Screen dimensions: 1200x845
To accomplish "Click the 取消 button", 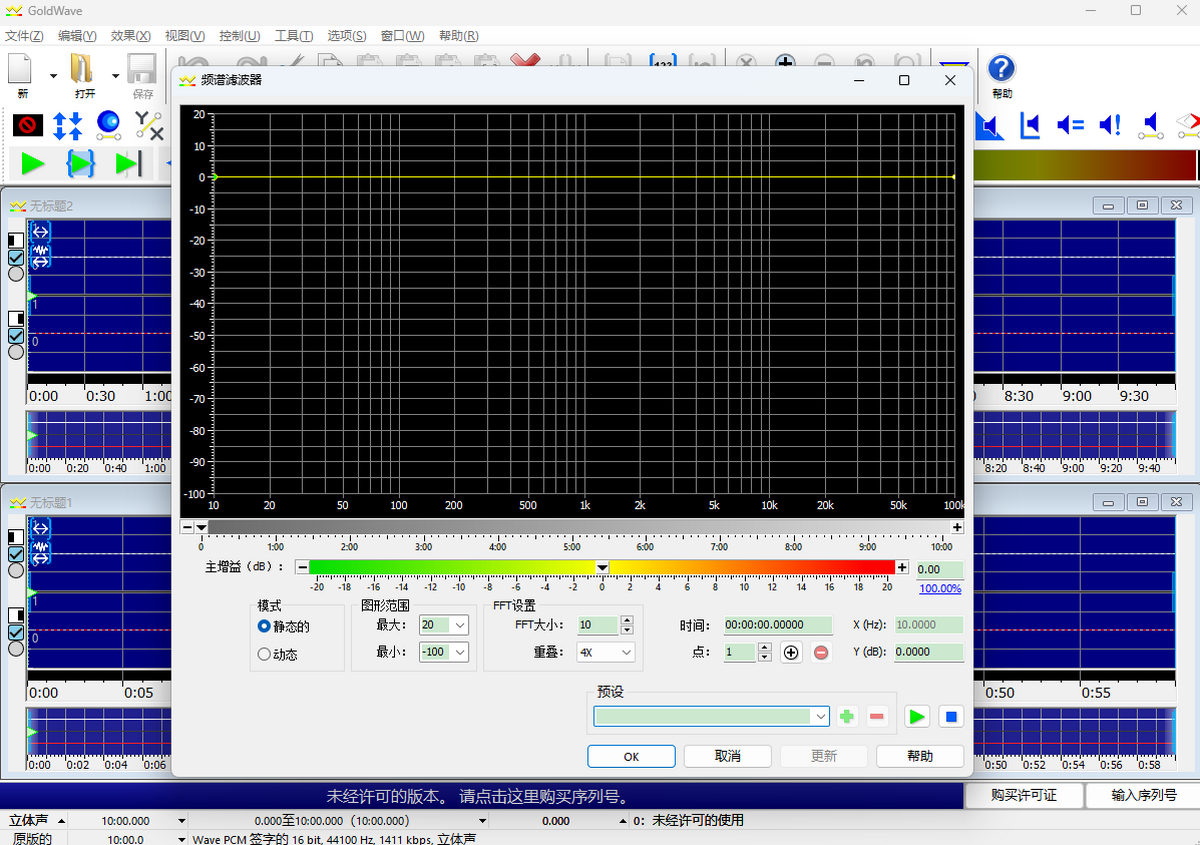I will 727,756.
